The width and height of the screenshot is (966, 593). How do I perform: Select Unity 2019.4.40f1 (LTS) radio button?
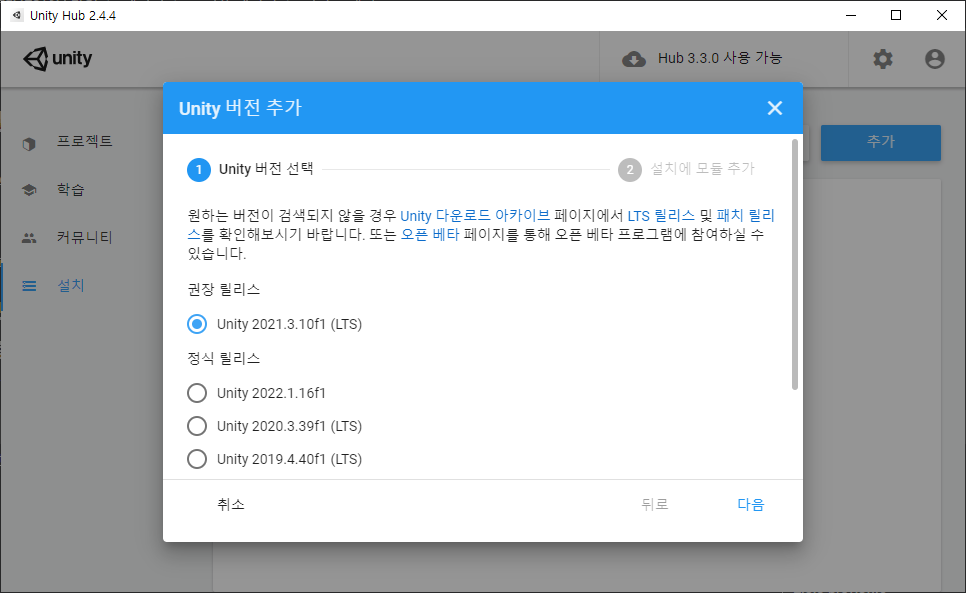[x=197, y=459]
